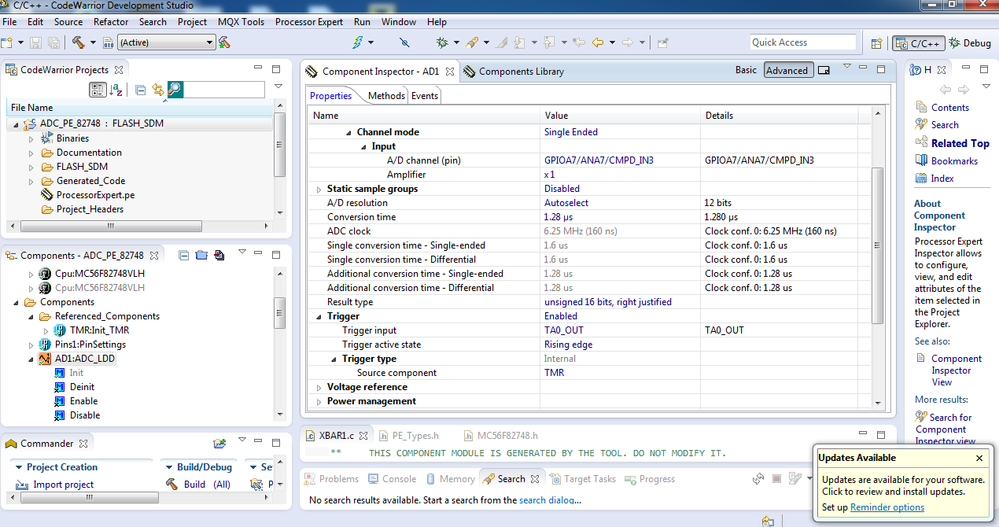This screenshot has height=527, width=999.
Task: Click the Component Inspector vertical scrollbar
Action: [877, 245]
